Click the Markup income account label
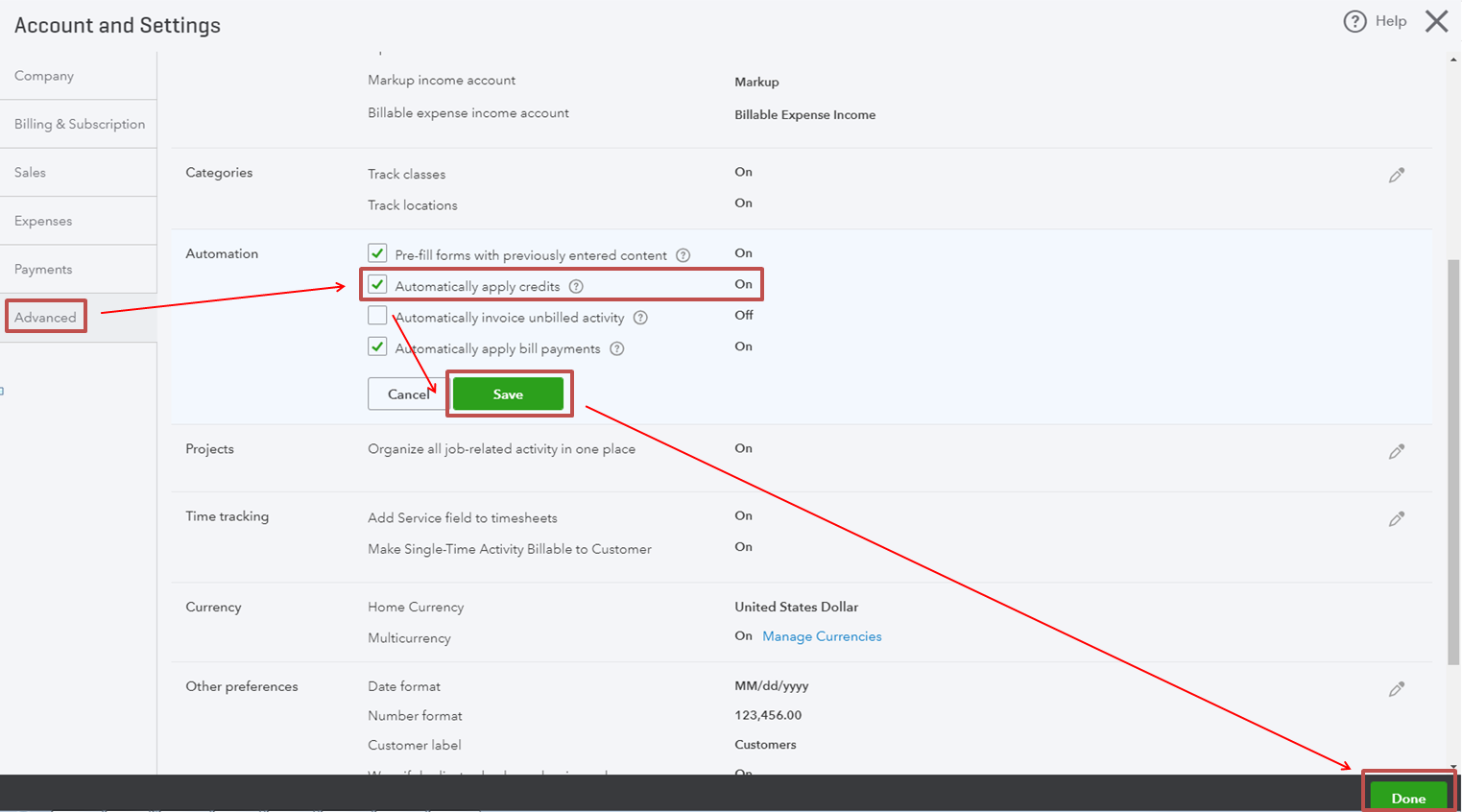The height and width of the screenshot is (812, 1462). coord(442,81)
